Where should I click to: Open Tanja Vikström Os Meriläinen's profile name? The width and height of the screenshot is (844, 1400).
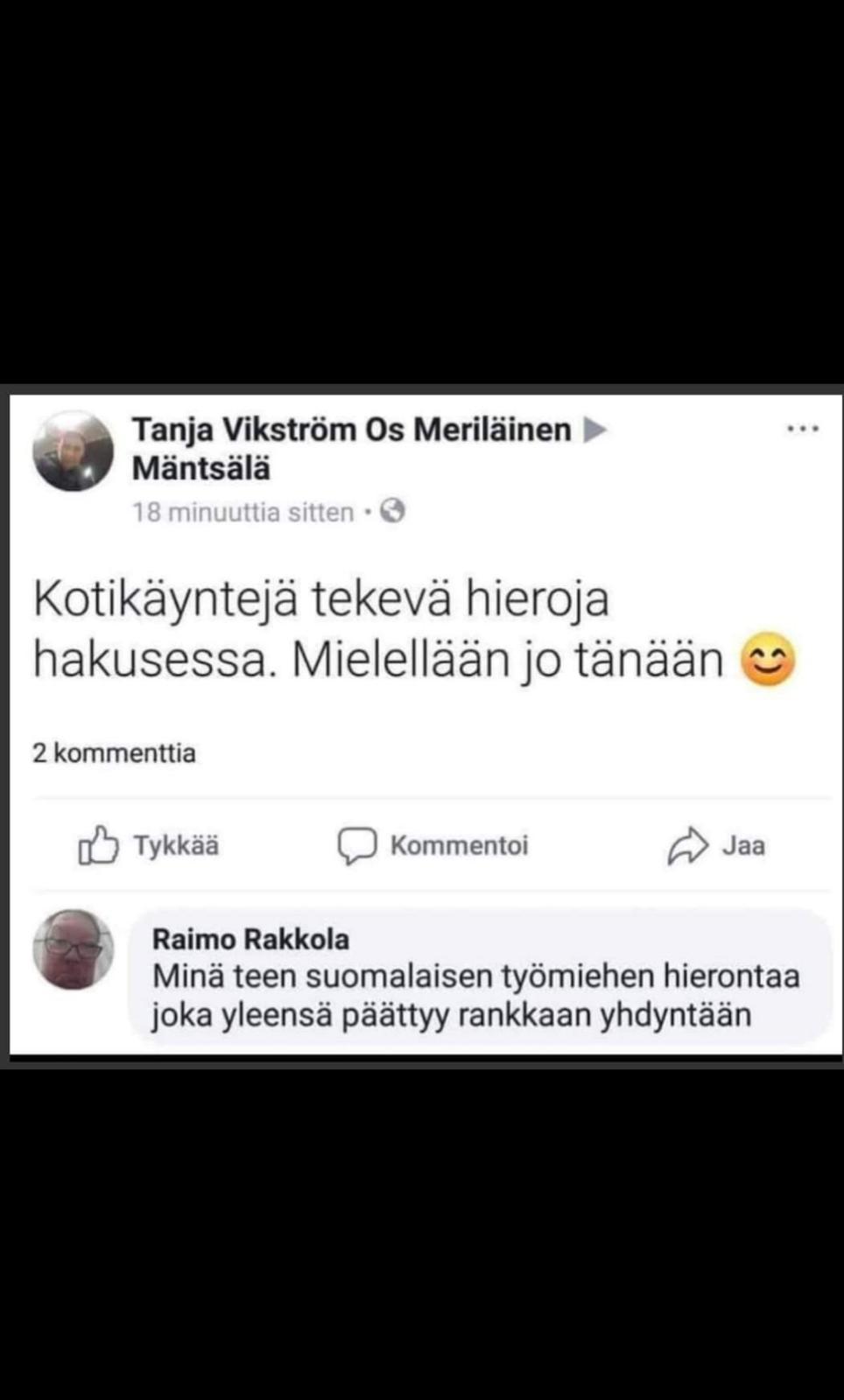coord(350,430)
